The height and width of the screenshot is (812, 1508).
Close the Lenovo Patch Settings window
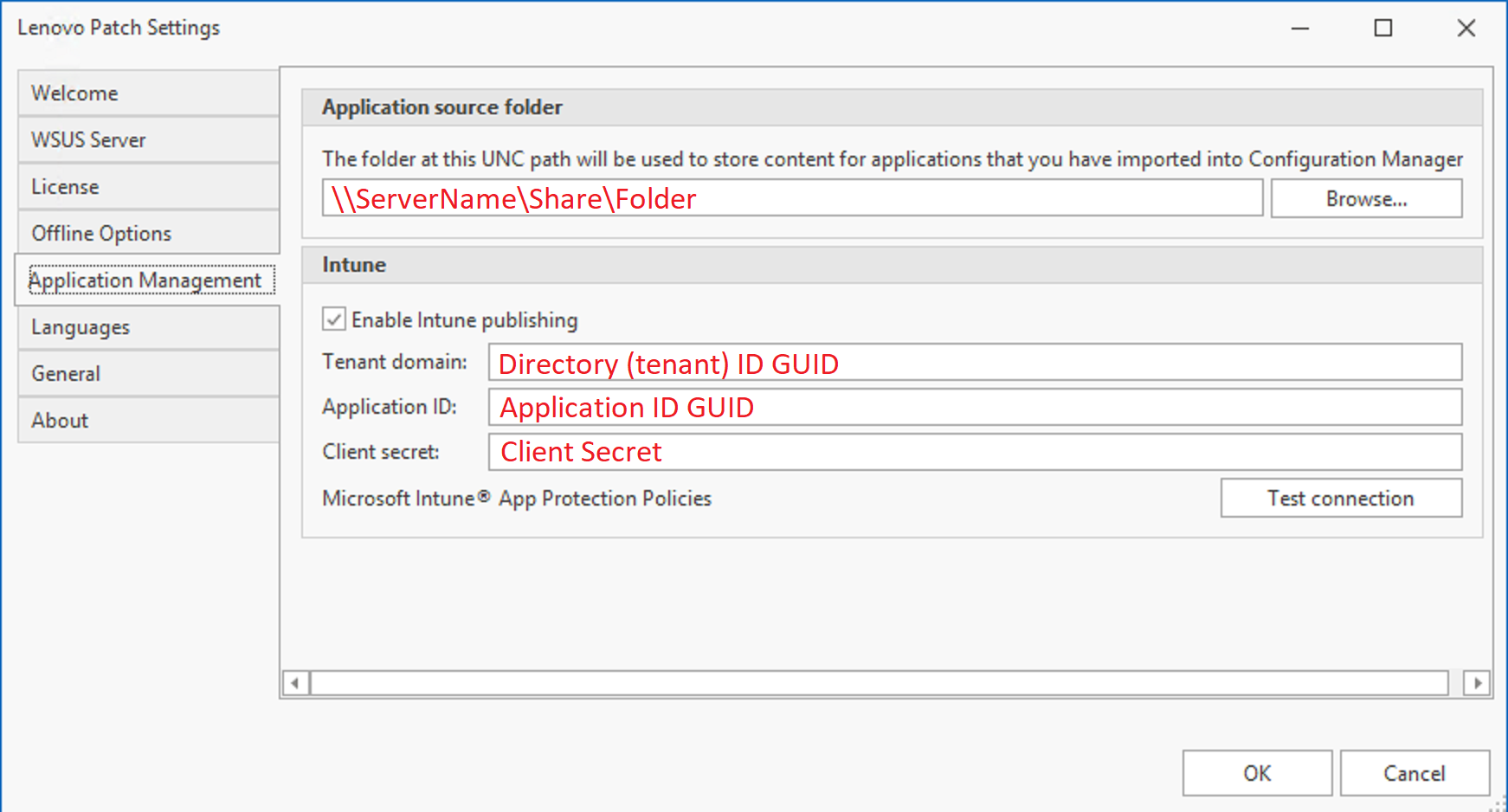(x=1466, y=29)
